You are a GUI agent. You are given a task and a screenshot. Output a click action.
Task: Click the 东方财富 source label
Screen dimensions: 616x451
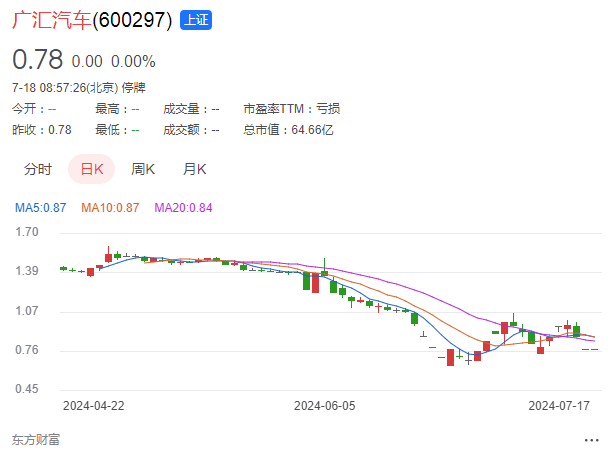point(36,440)
